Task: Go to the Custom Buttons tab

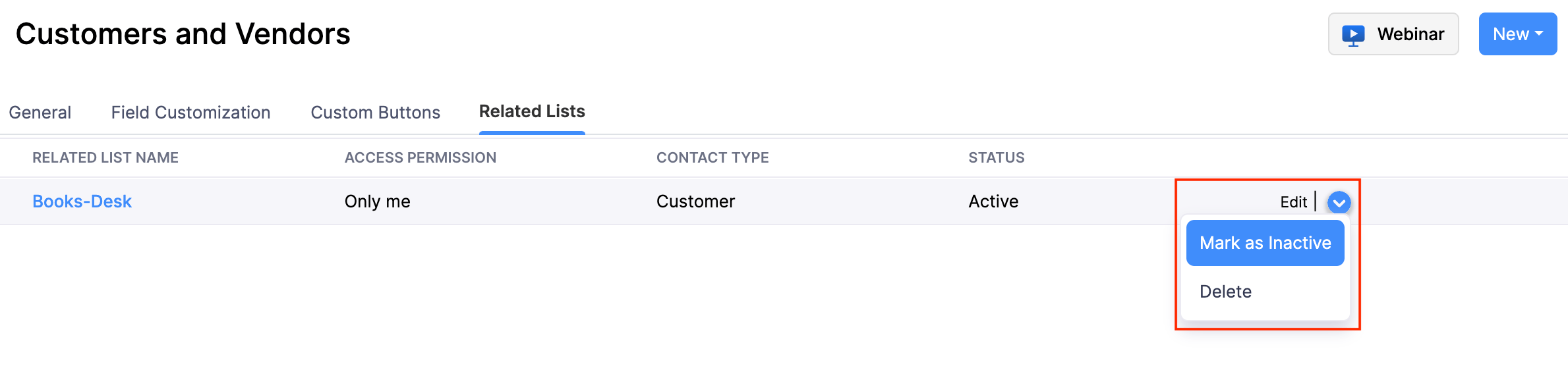Action: pos(375,113)
